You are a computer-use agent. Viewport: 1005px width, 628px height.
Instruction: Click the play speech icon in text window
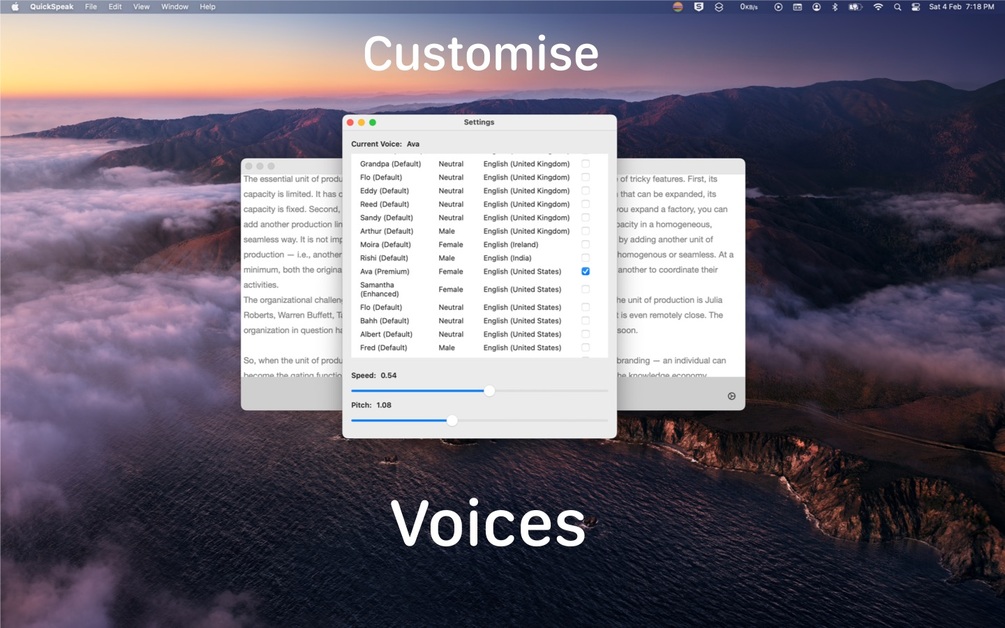731,396
